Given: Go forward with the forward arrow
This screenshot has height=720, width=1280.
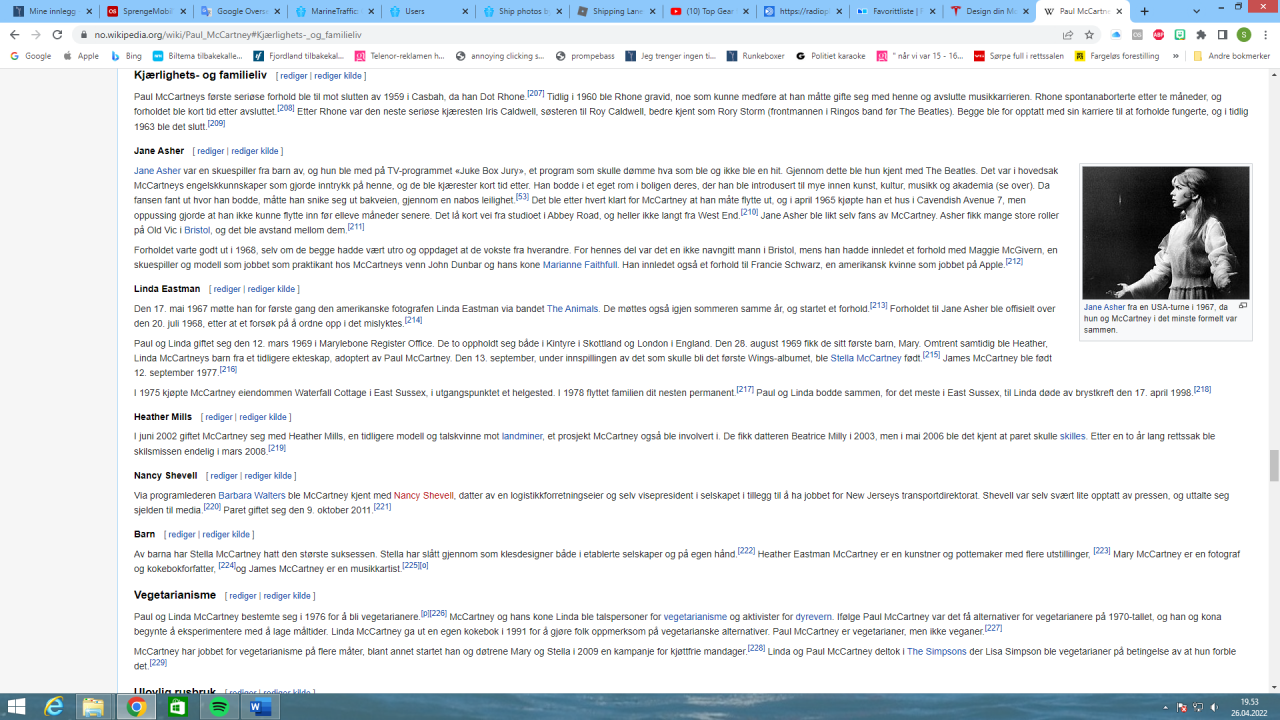Looking at the screenshot, I should 35,34.
